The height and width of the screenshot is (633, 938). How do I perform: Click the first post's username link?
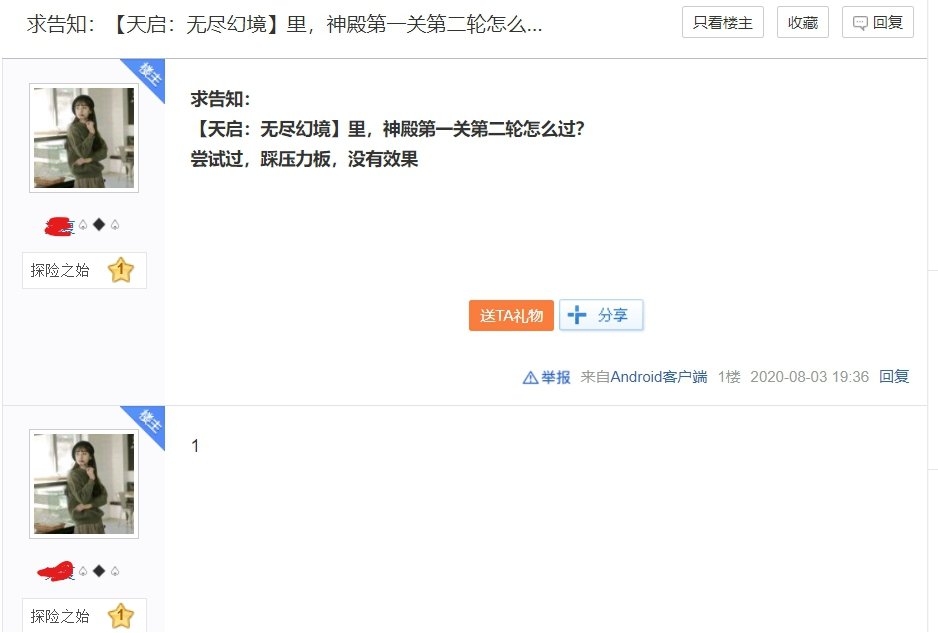point(83,225)
